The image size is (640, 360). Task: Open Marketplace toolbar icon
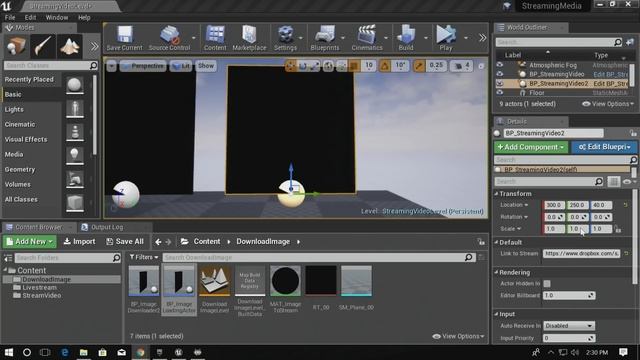[249, 38]
